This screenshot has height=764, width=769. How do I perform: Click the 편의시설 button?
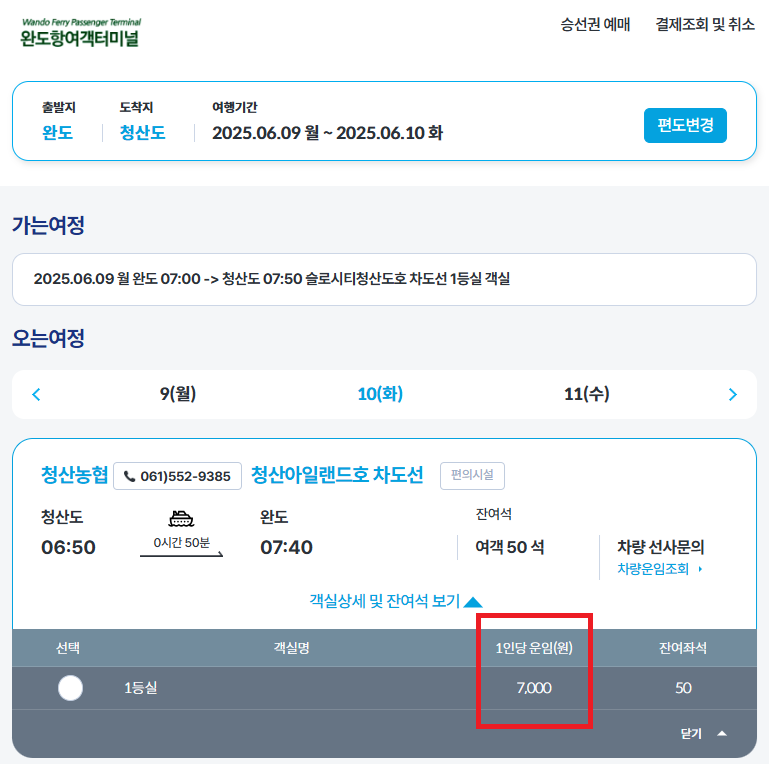472,476
